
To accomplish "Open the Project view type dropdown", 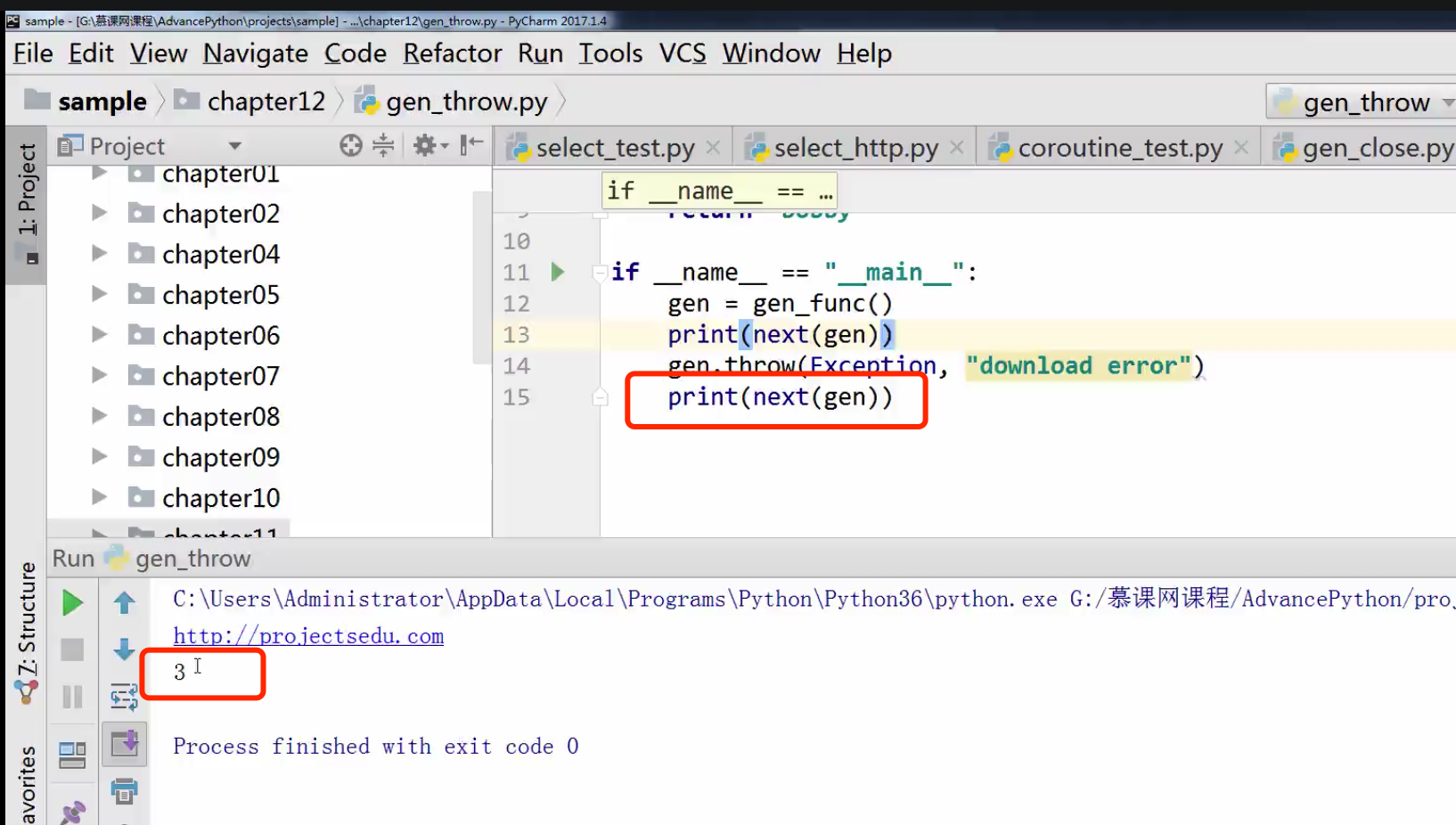I will pos(235,145).
